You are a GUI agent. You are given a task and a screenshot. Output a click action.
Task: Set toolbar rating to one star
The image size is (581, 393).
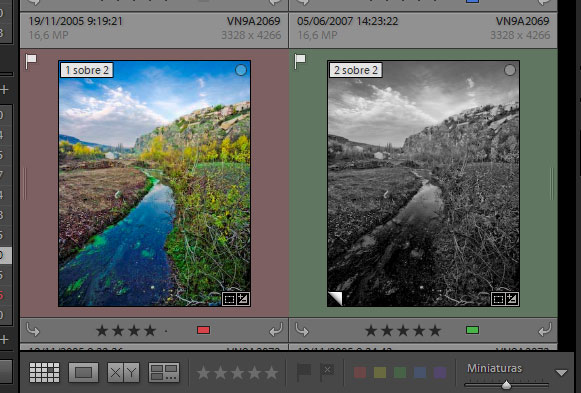click(203, 373)
